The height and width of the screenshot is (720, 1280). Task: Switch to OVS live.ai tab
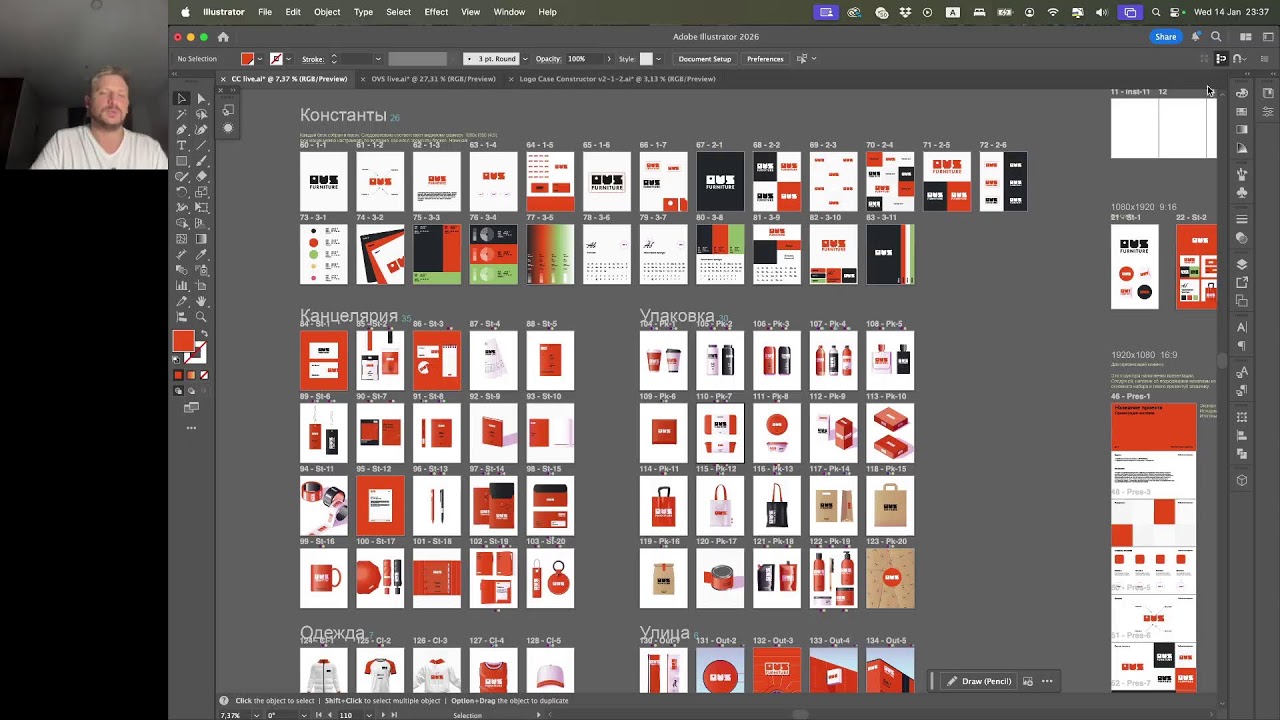(433, 79)
